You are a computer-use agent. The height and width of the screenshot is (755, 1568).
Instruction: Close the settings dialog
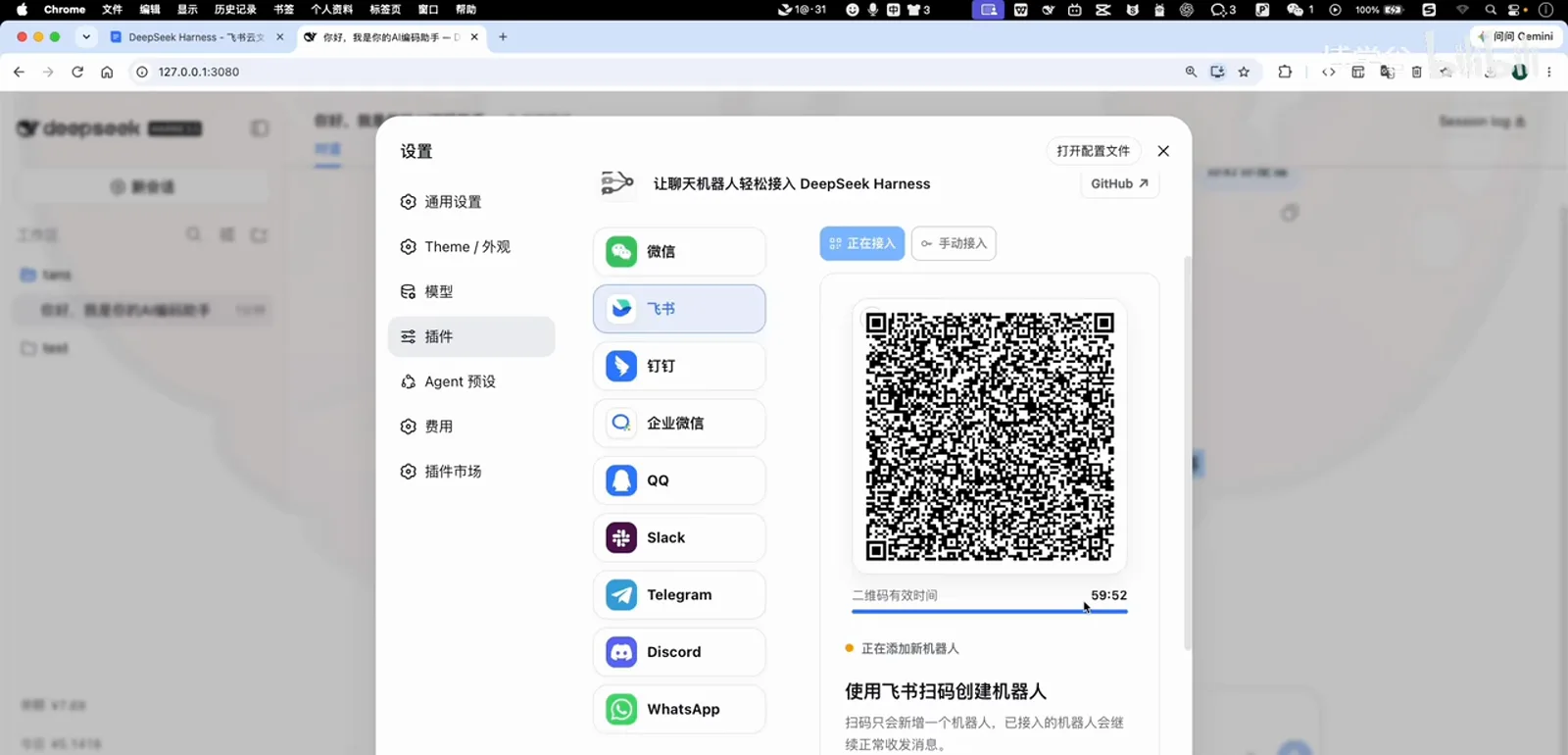click(1163, 151)
